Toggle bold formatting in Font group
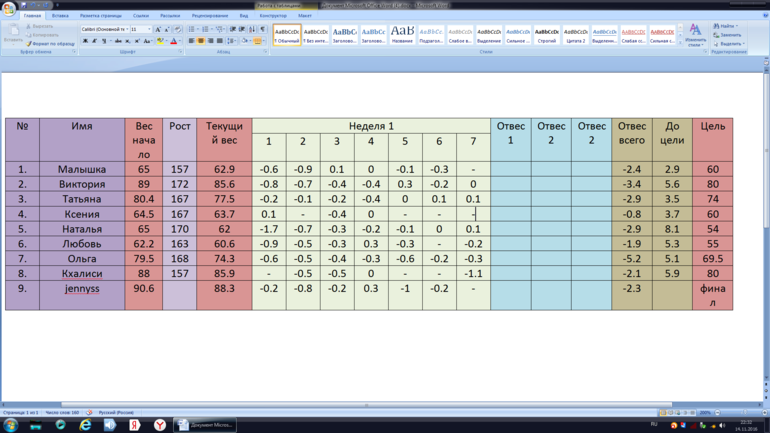Viewport: 770px width, 433px height. (x=85, y=41)
